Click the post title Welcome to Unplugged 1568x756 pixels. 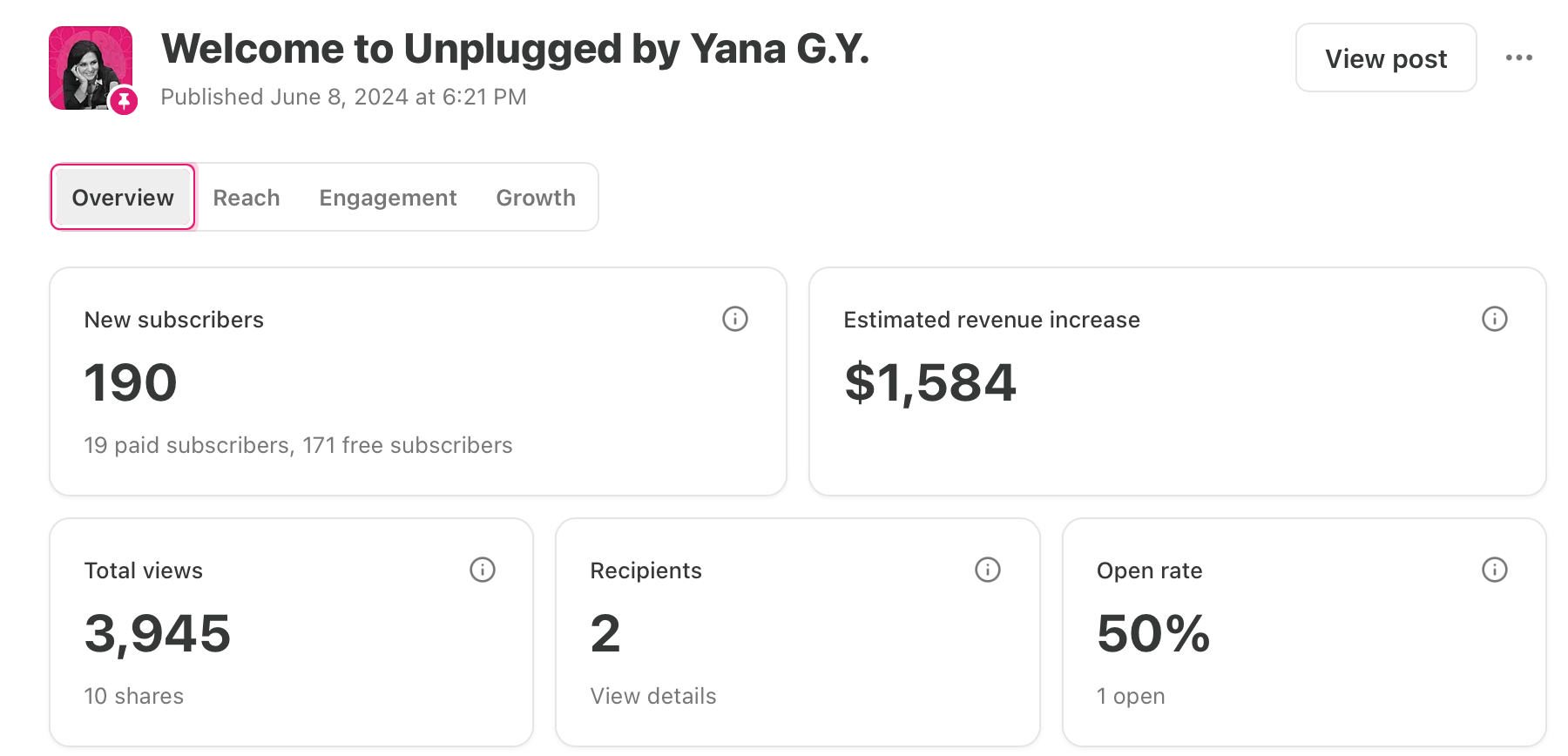515,49
